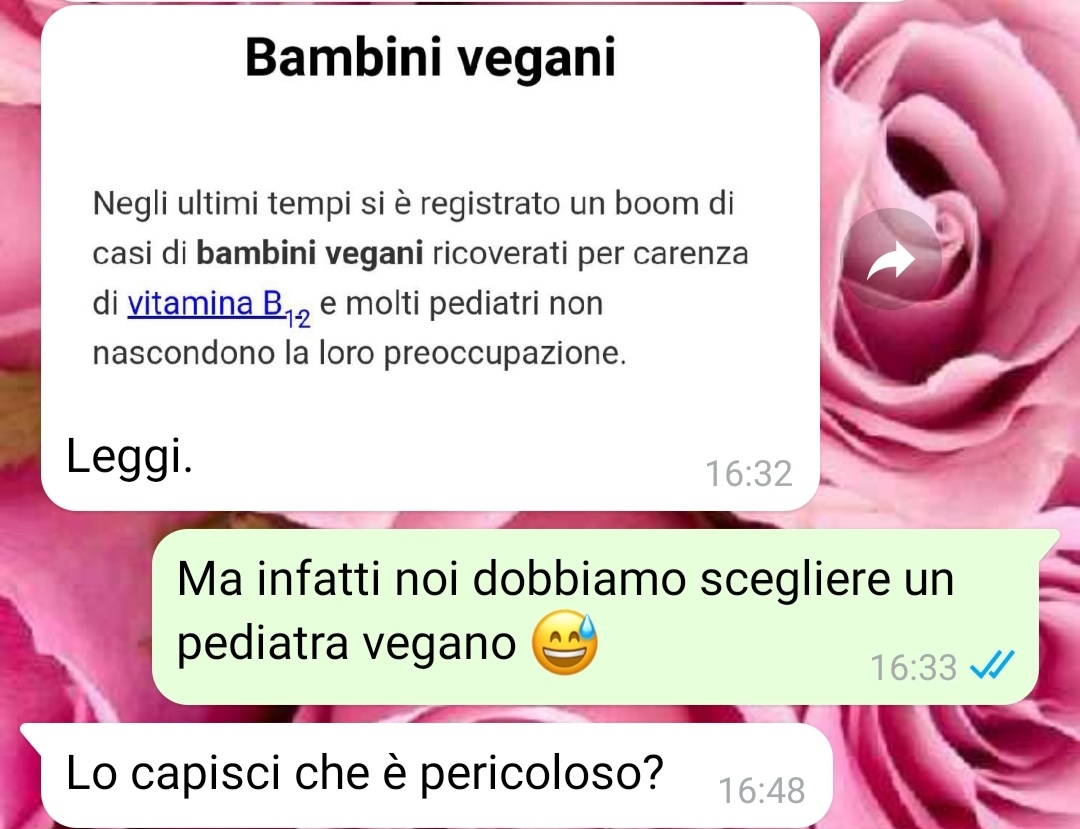Tap the forward arrow beside the image message
Screen dimensions: 1080x829
tap(892, 260)
